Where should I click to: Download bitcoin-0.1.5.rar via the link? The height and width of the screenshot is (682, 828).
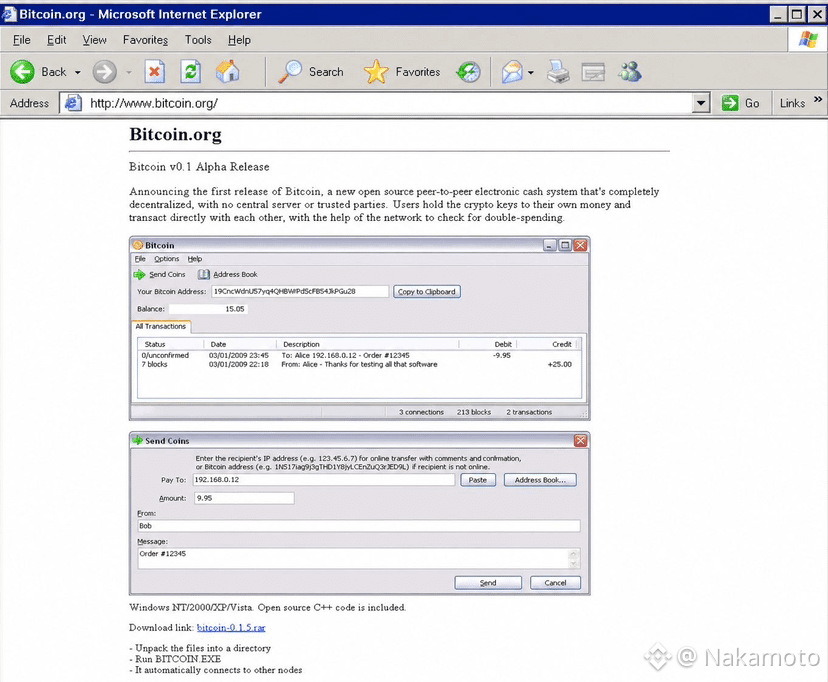(x=231, y=628)
